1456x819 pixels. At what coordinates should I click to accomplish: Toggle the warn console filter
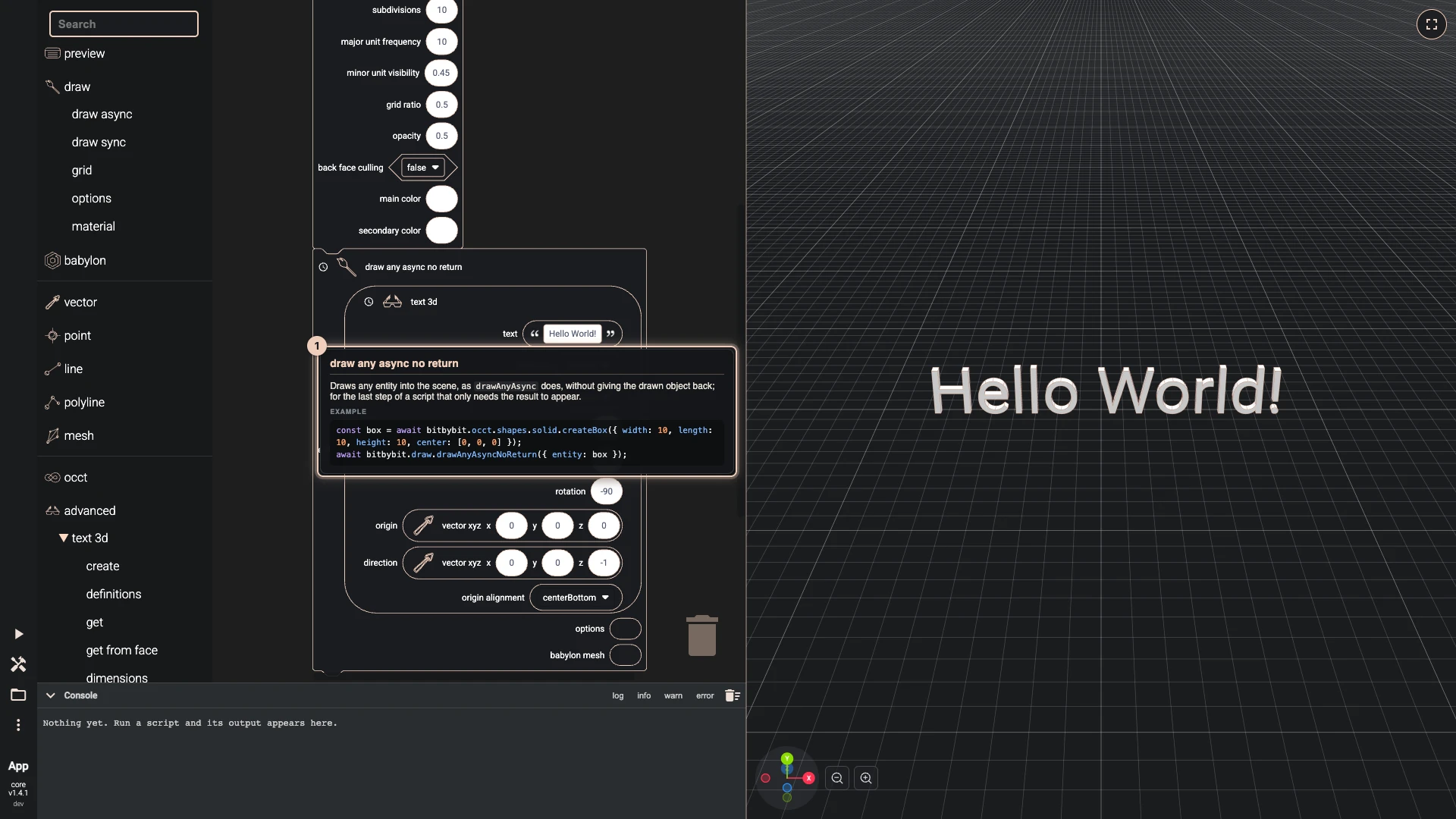tap(673, 696)
